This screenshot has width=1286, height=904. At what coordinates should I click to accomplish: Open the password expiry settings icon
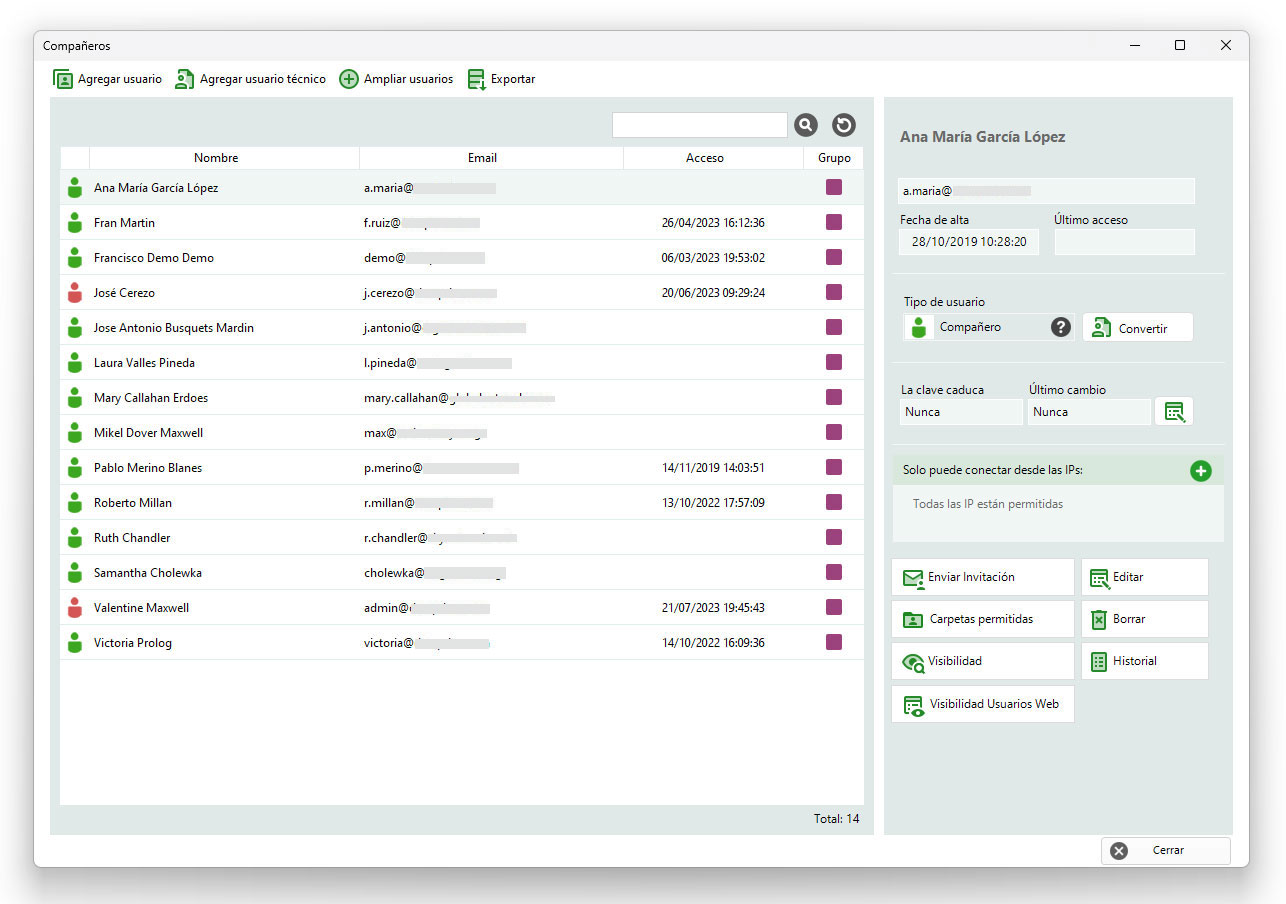(x=1174, y=411)
